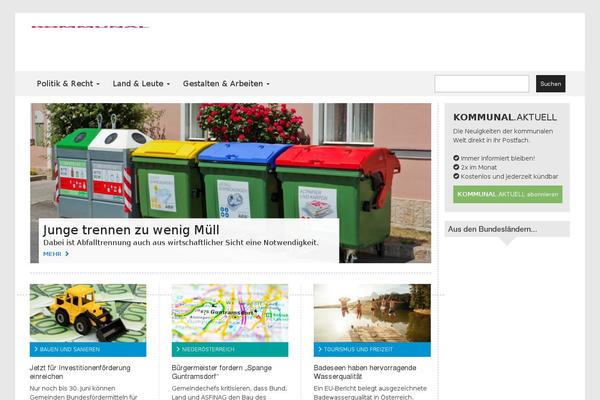Image resolution: width=600 pixels, height=400 pixels.
Task: Click chevron icon before NIEDERÖSTERREICH
Action: (178, 349)
